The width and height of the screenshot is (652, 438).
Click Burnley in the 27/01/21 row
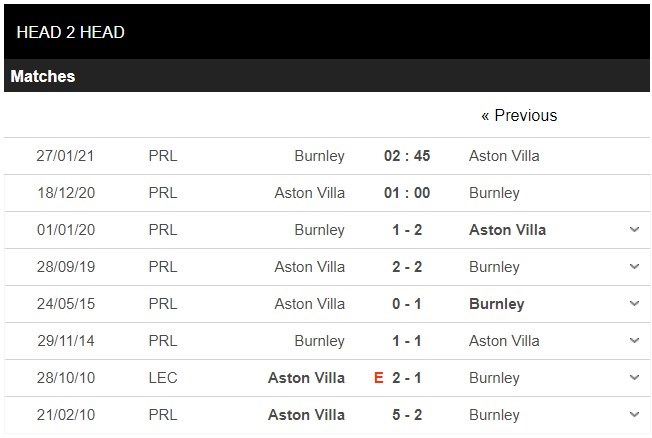tap(319, 156)
